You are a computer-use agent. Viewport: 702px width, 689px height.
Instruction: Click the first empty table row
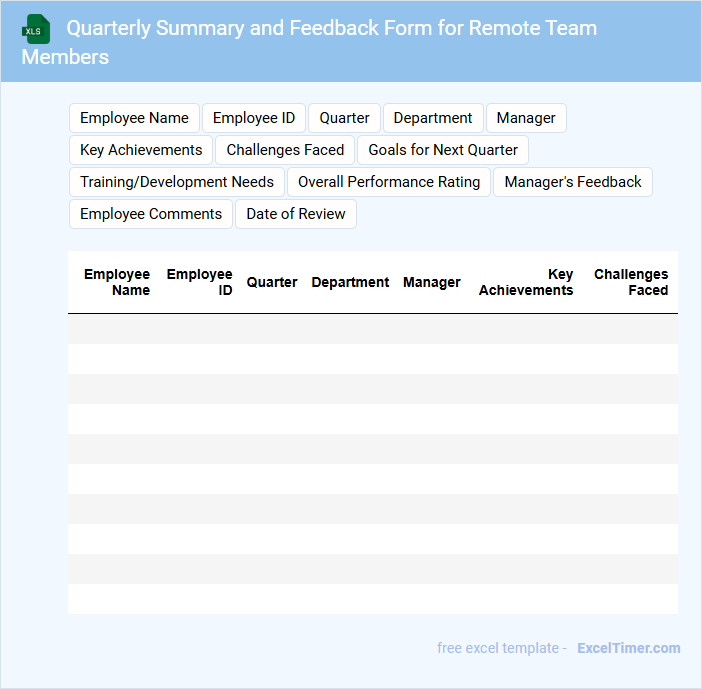(373, 329)
